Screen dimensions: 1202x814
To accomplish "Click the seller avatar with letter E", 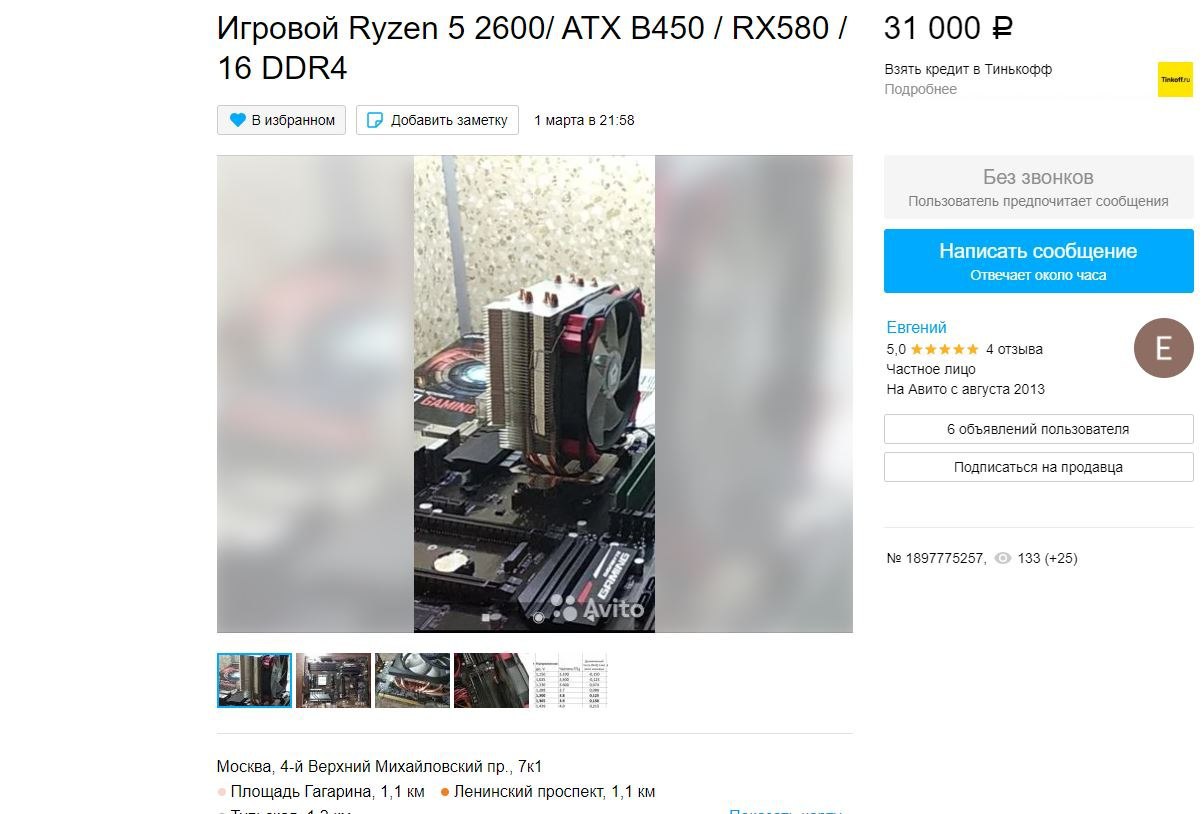I will (x=1163, y=348).
